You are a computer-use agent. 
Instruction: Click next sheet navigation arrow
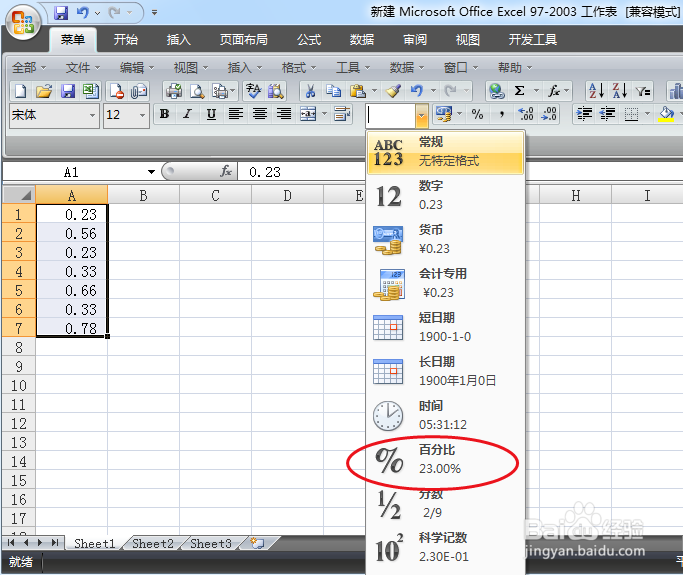[41, 543]
